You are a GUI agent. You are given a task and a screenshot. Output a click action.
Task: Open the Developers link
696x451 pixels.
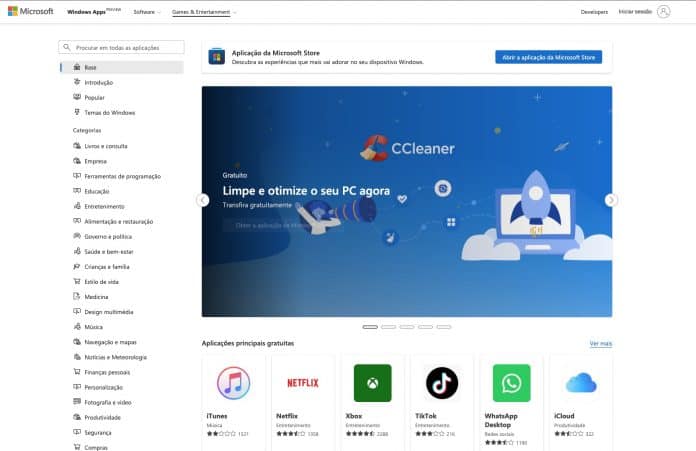click(x=594, y=12)
